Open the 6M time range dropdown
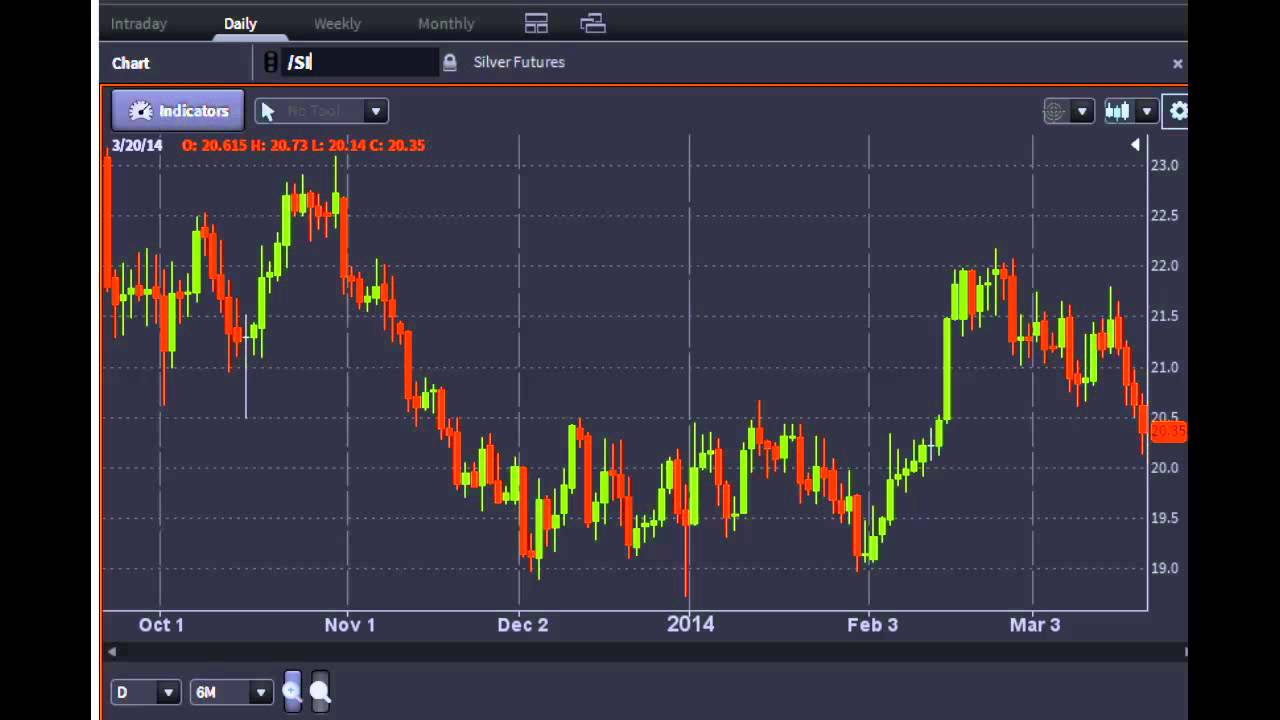1280x720 pixels. [x=232, y=692]
